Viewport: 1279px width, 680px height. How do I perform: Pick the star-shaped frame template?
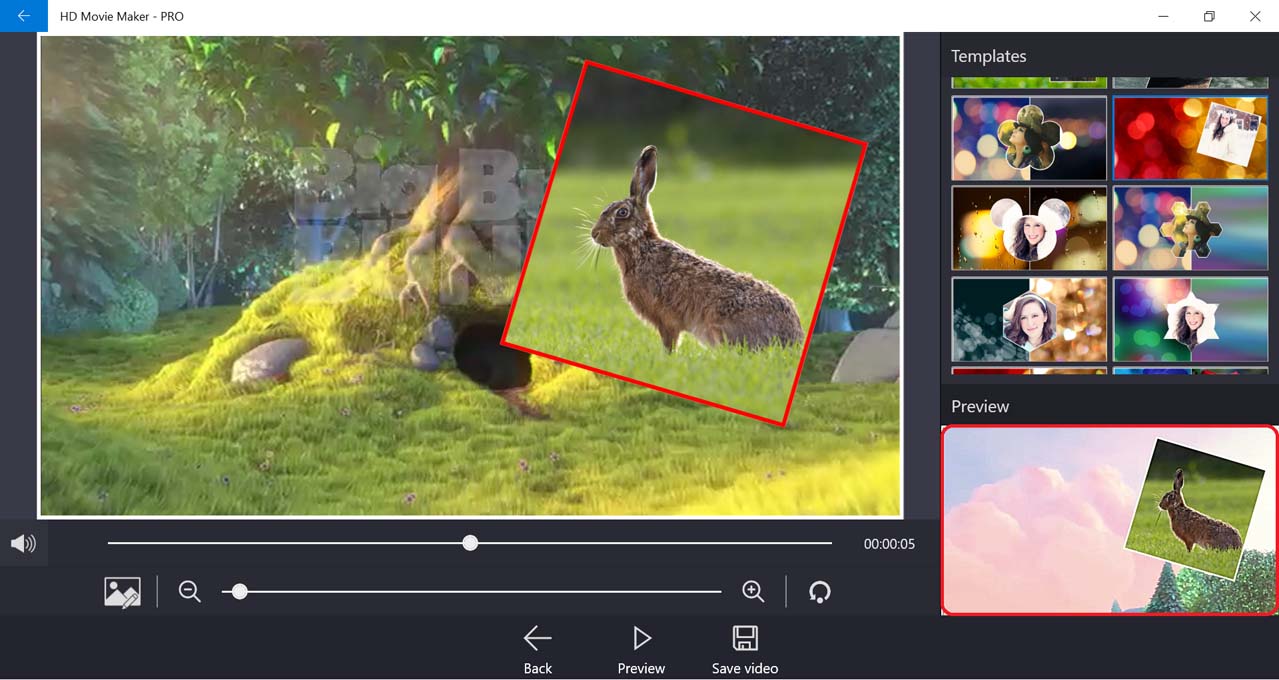(1190, 319)
